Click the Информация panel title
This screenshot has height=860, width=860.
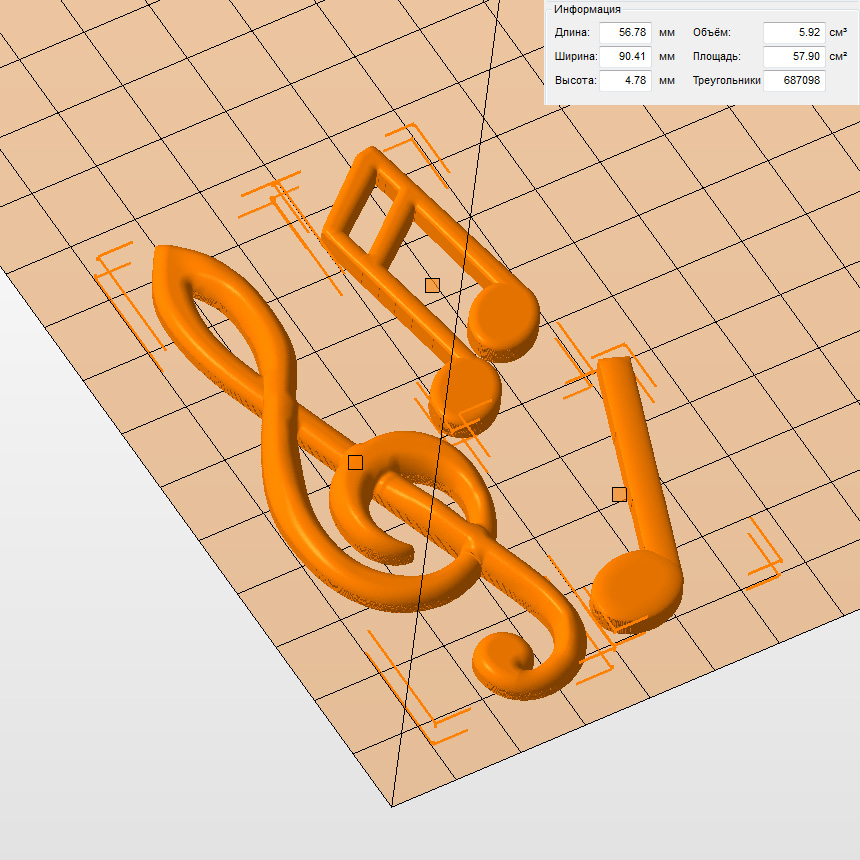coord(588,9)
